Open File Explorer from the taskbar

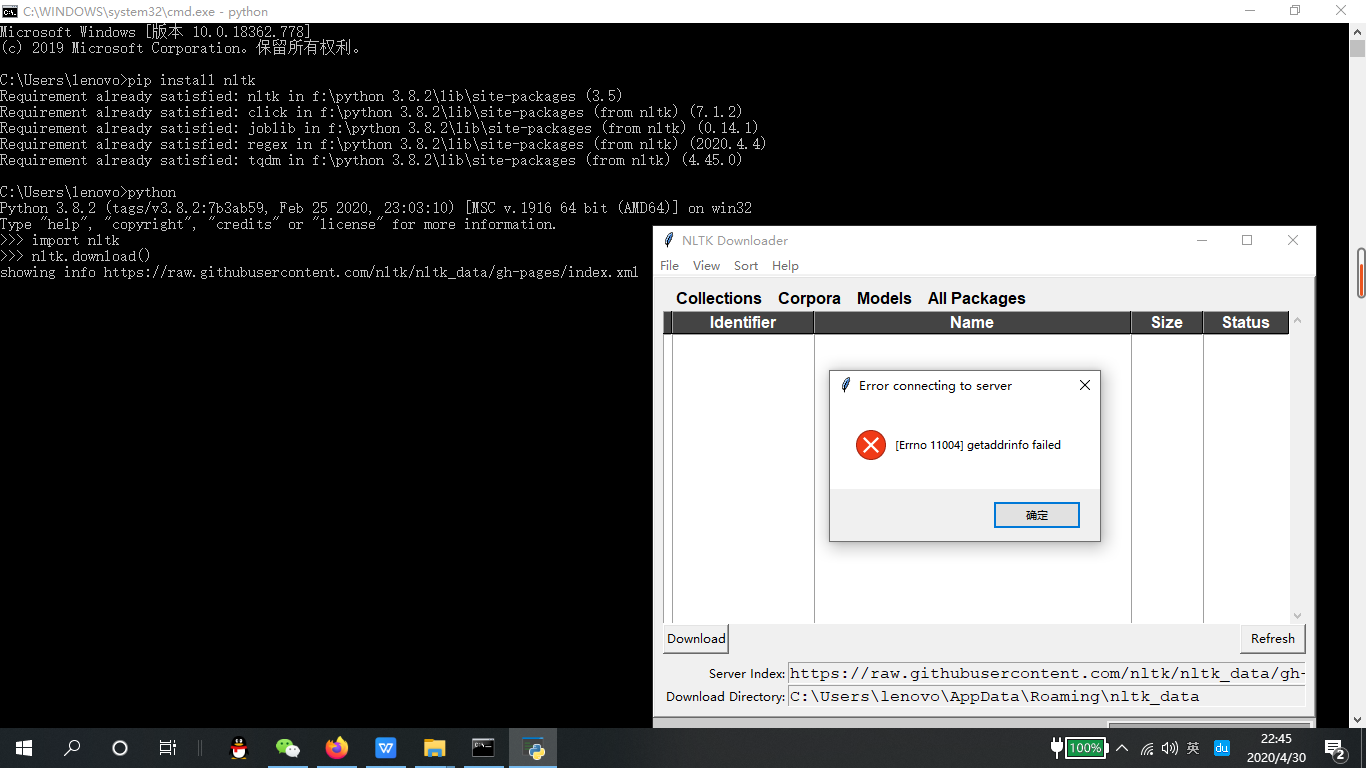(434, 748)
